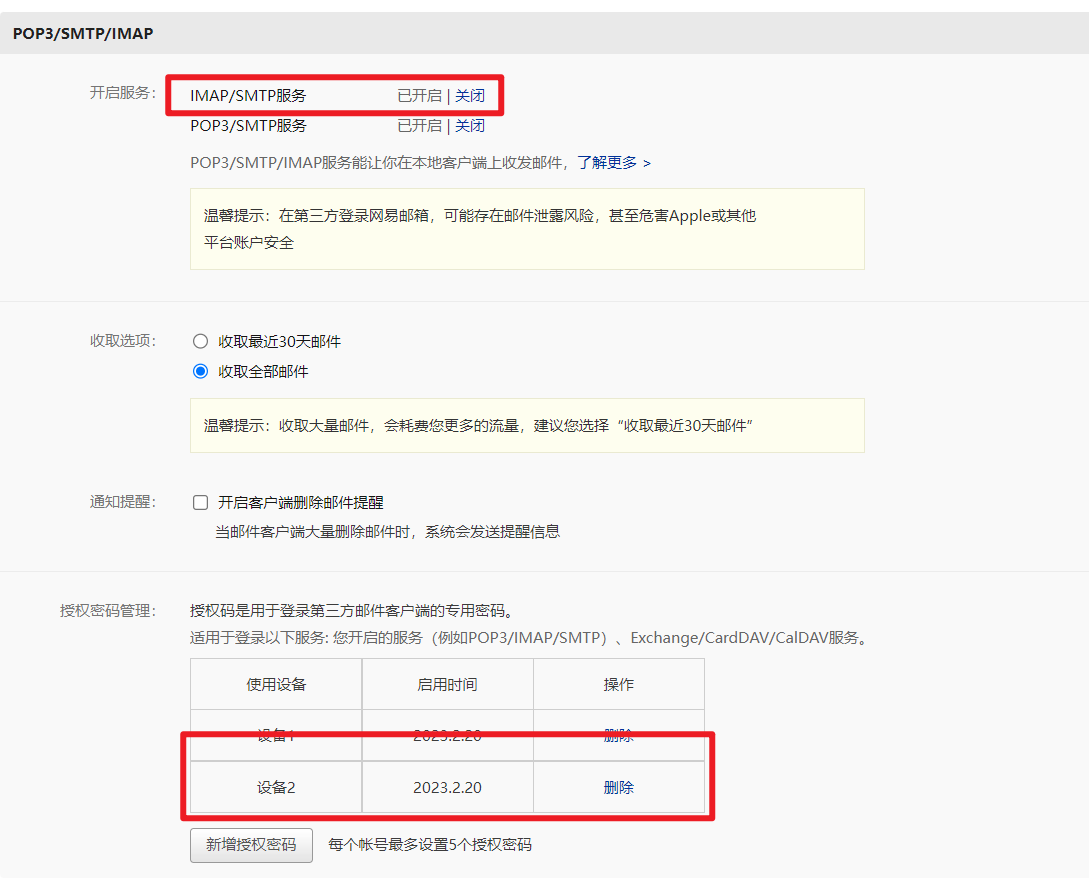点击"启用时间"表头

447,684
